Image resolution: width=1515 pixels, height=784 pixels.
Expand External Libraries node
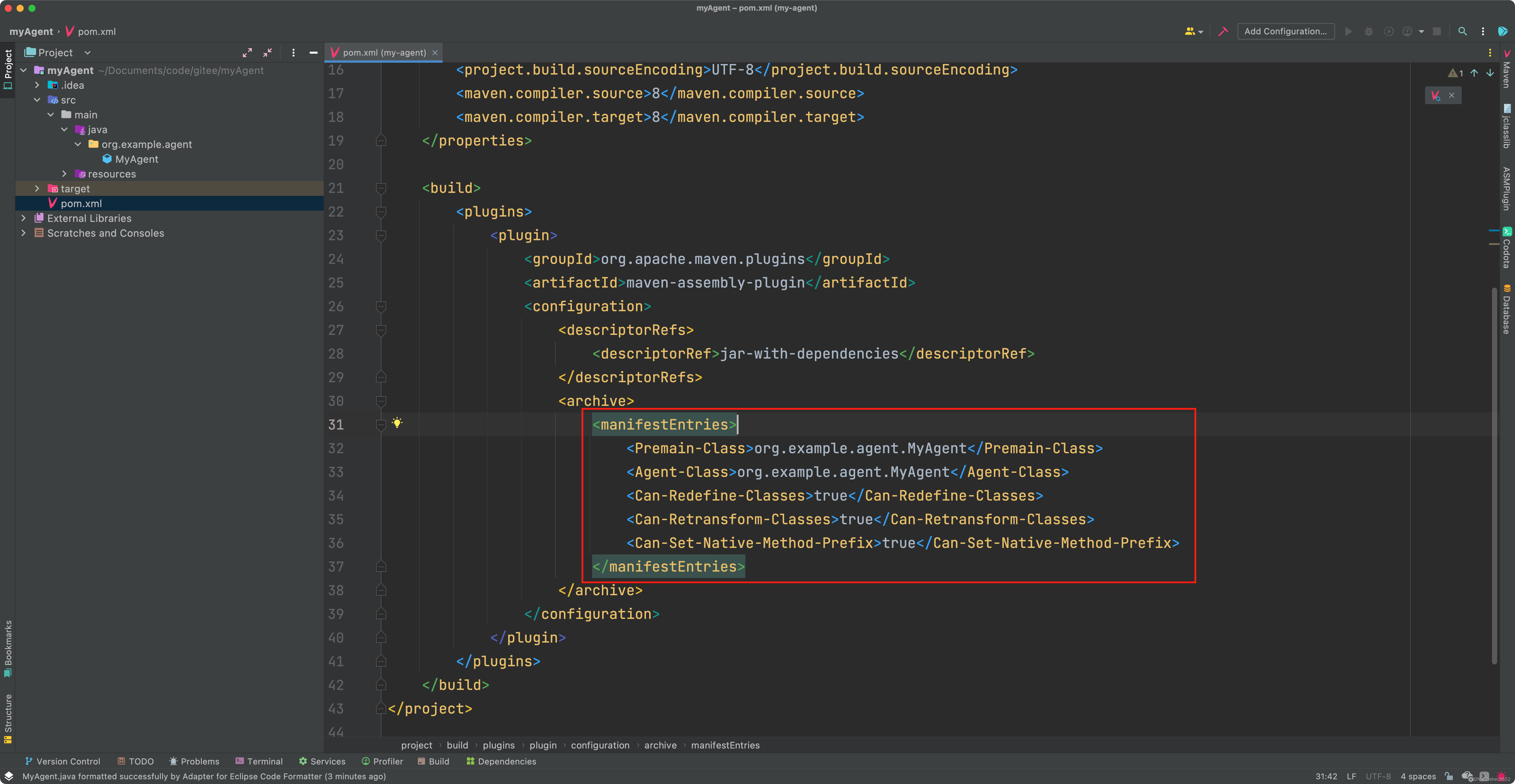pos(24,218)
